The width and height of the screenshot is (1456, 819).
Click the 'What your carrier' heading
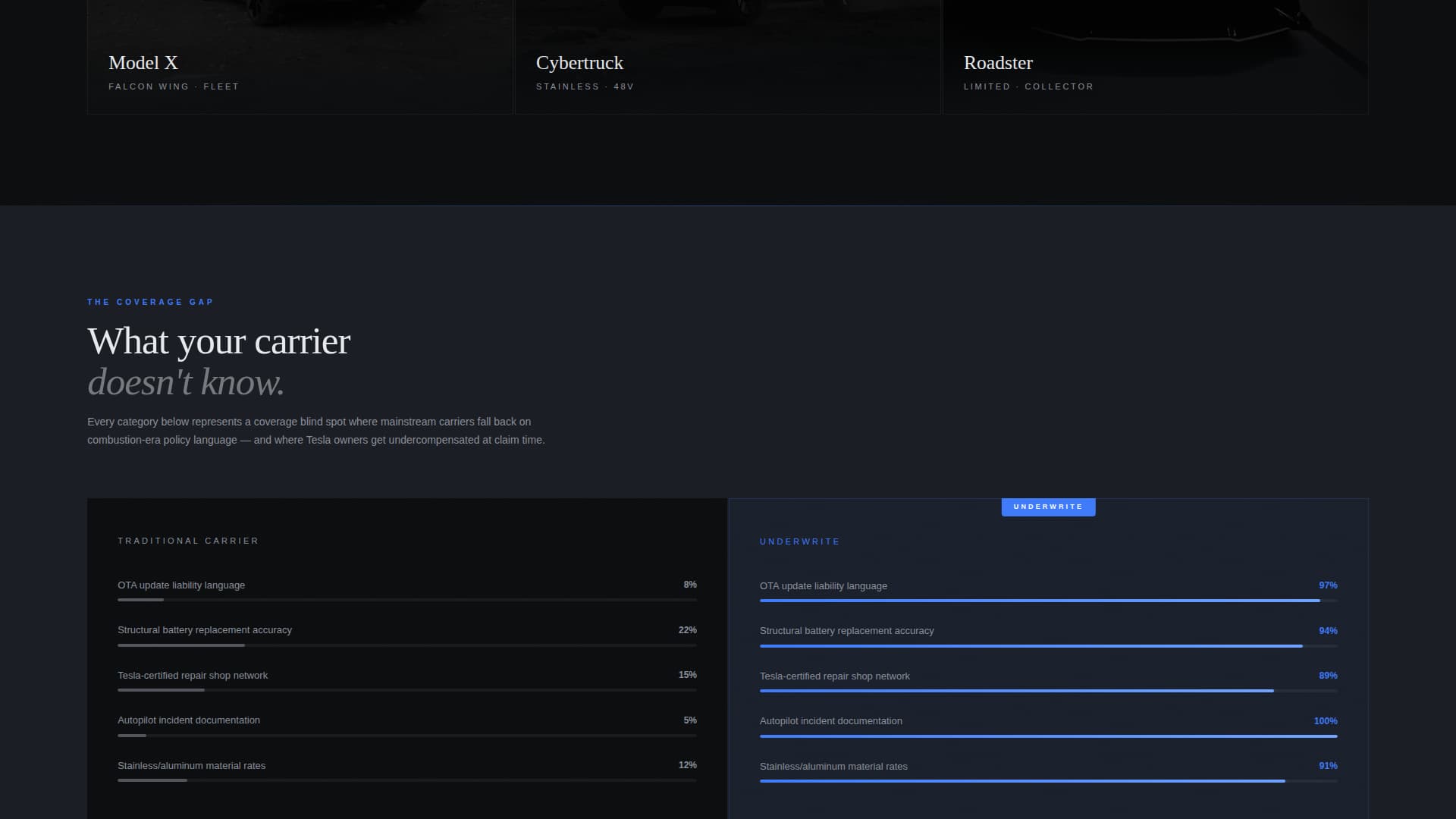click(x=219, y=341)
